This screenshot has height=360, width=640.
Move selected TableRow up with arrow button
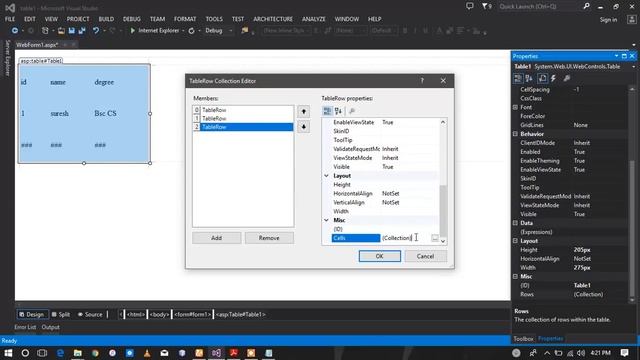point(303,111)
